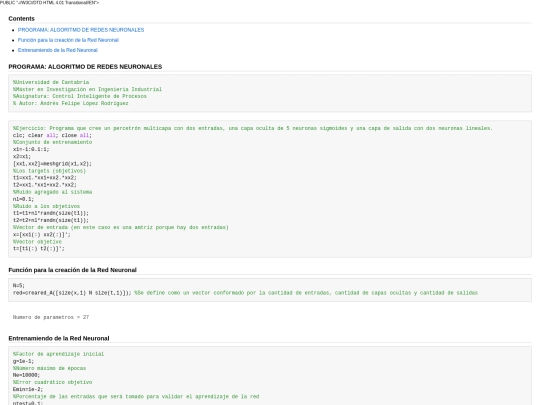Click the code line x2=x1;
The height and width of the screenshot is (405, 540).
(x=22, y=156)
